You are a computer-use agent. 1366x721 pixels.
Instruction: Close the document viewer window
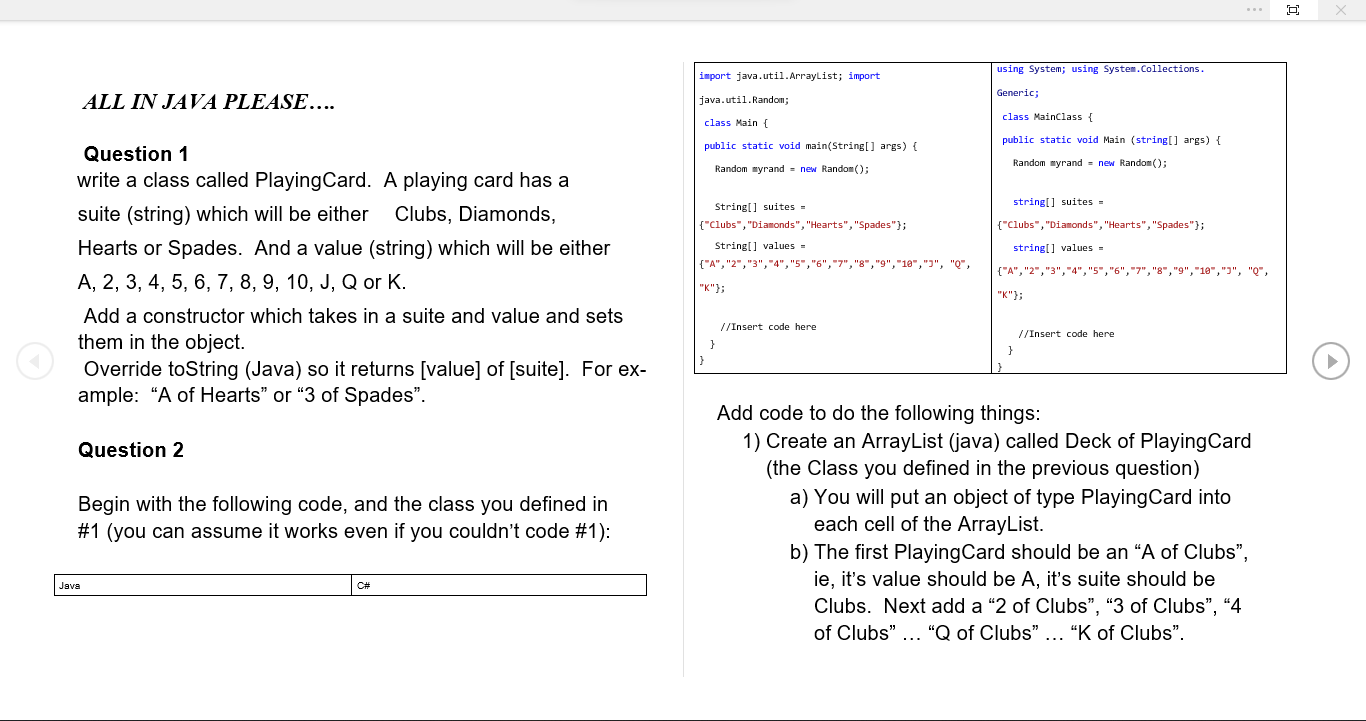coord(1340,10)
